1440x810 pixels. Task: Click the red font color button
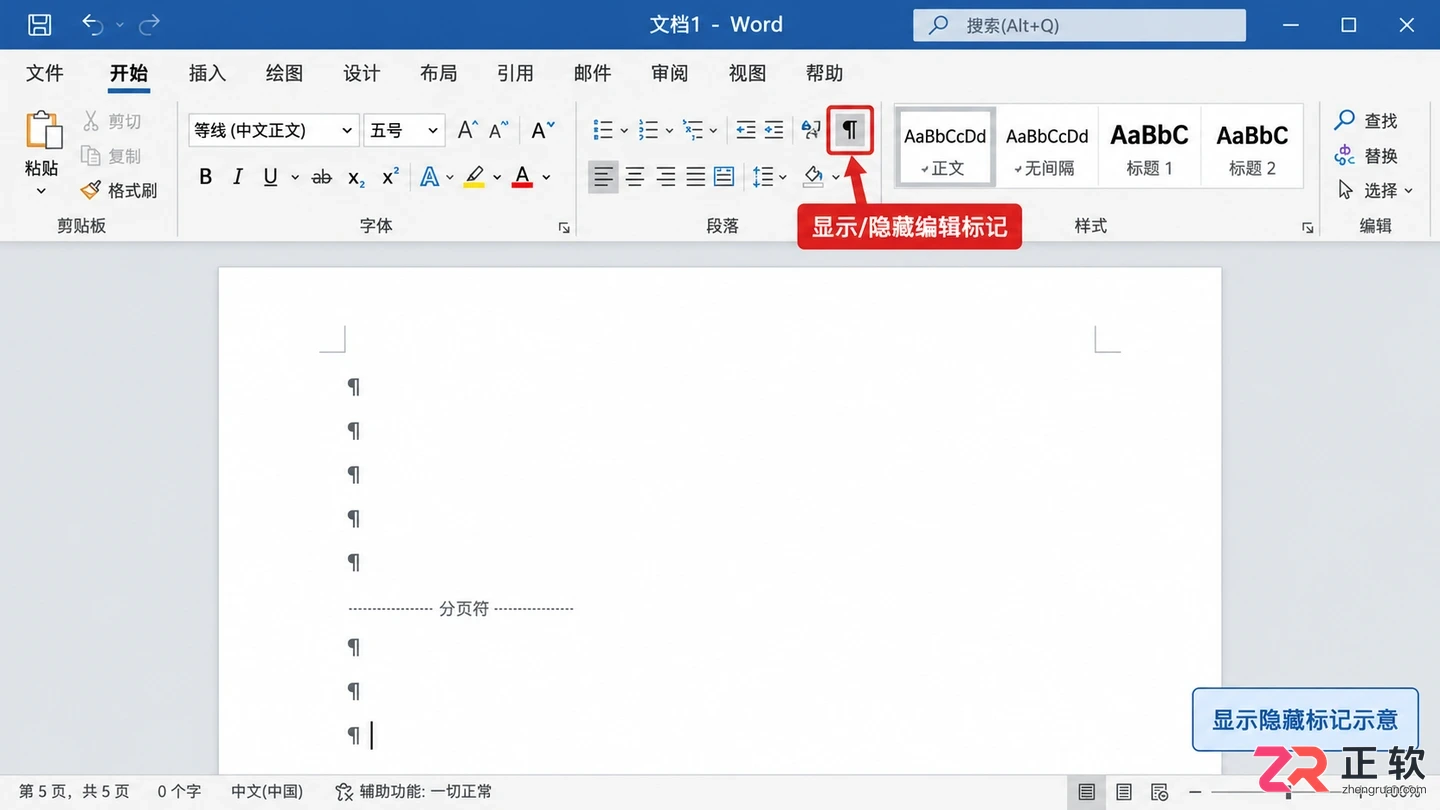[x=522, y=178]
